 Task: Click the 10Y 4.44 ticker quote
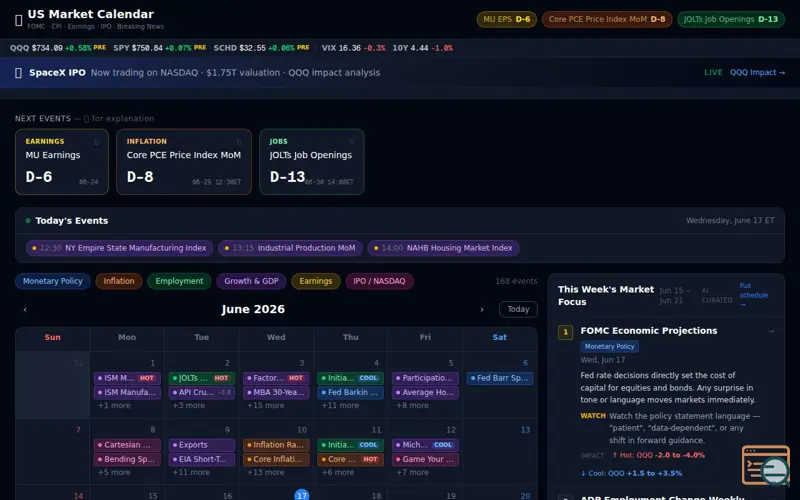pyautogui.click(x=422, y=48)
